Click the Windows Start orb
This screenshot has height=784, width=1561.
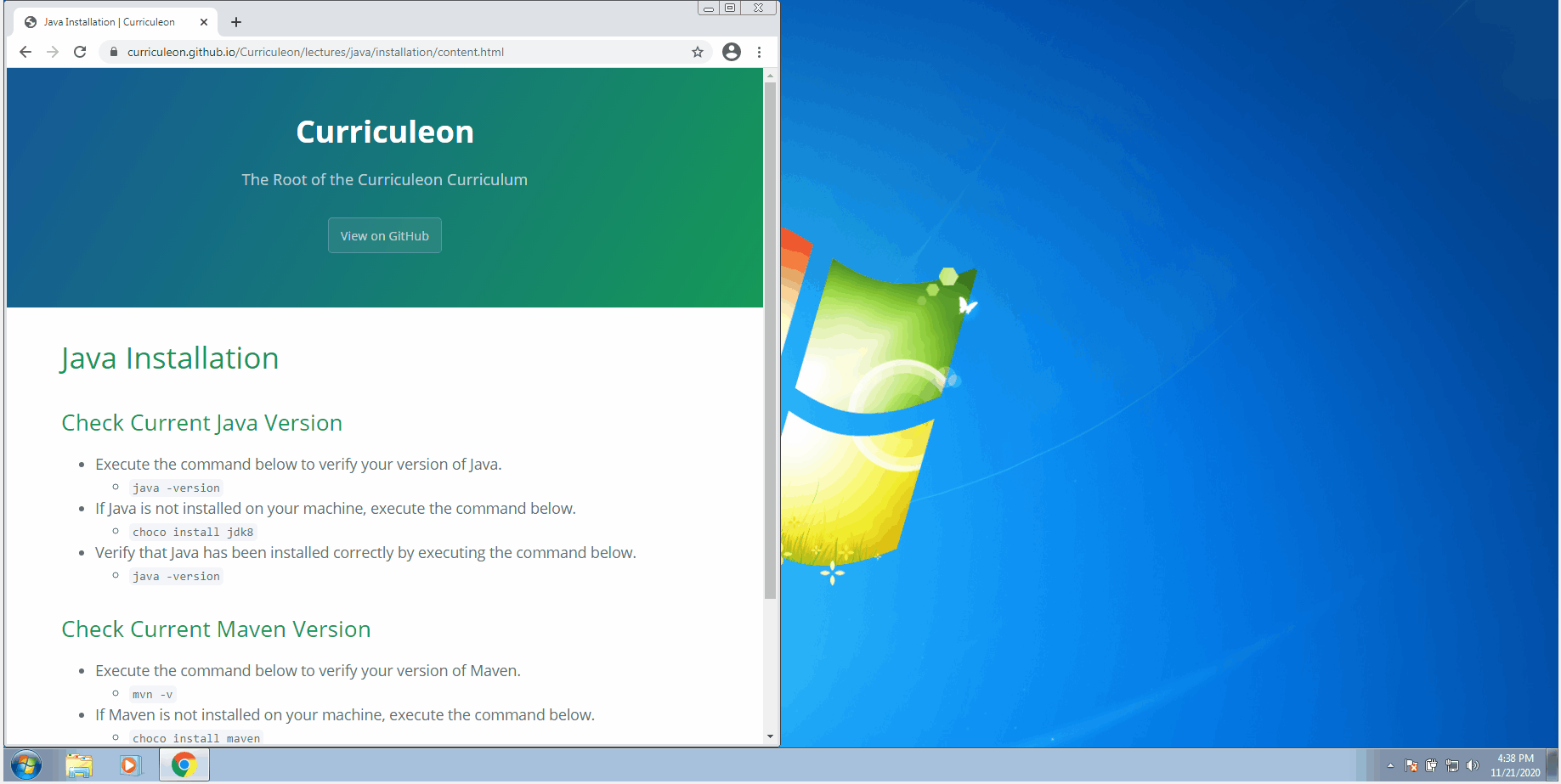coord(26,764)
